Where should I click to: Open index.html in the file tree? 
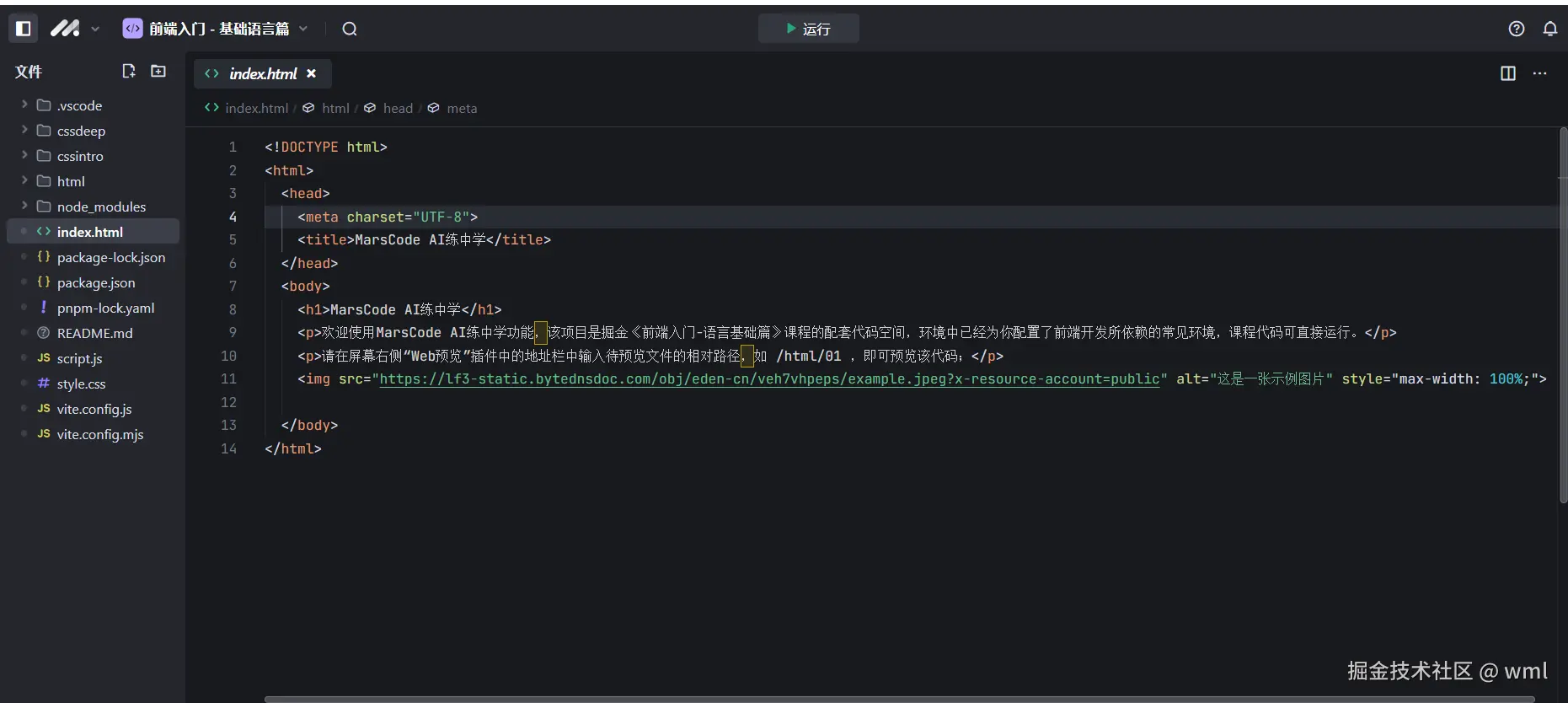coord(93,232)
